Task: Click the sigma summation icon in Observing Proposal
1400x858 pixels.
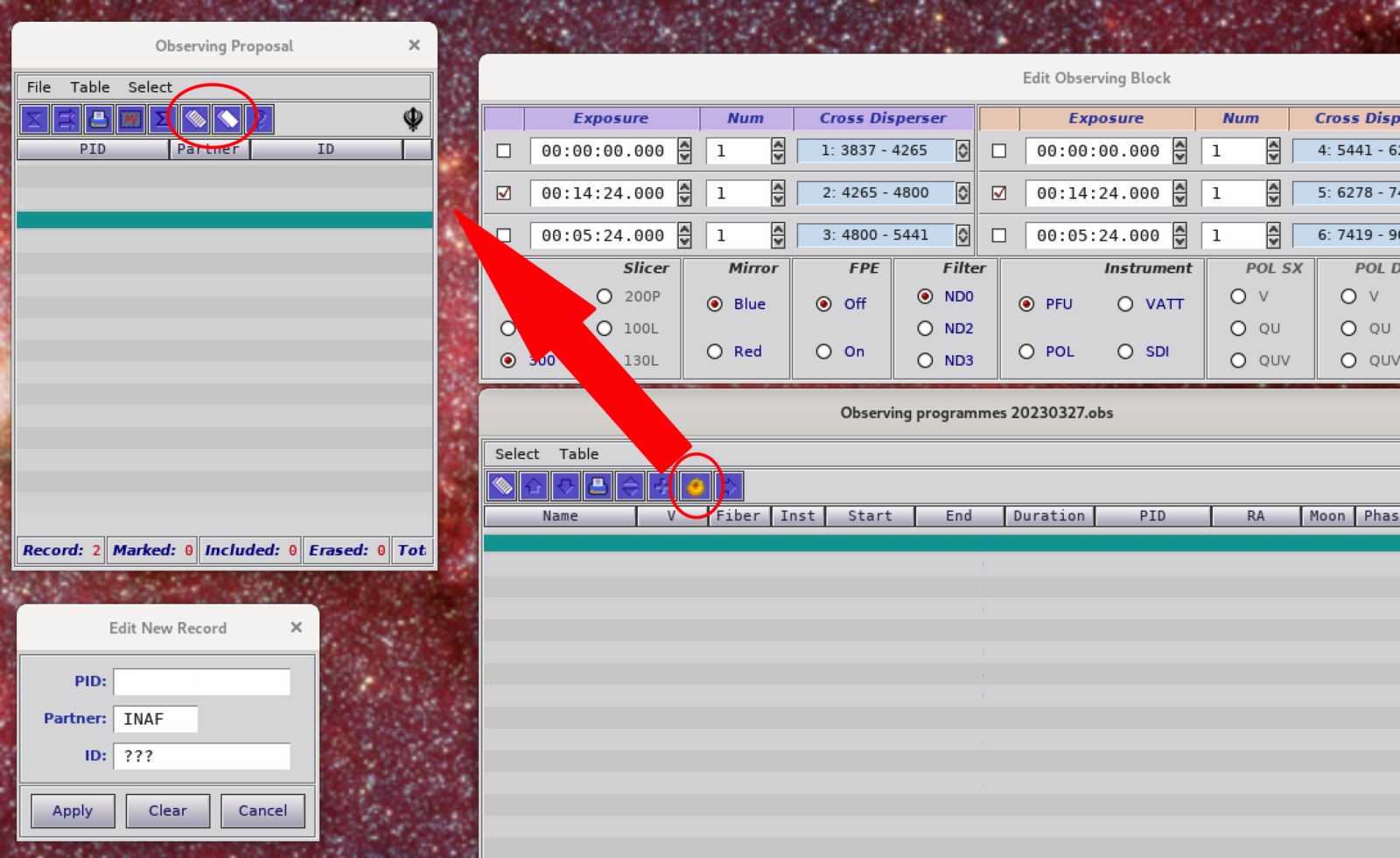Action: tap(162, 119)
